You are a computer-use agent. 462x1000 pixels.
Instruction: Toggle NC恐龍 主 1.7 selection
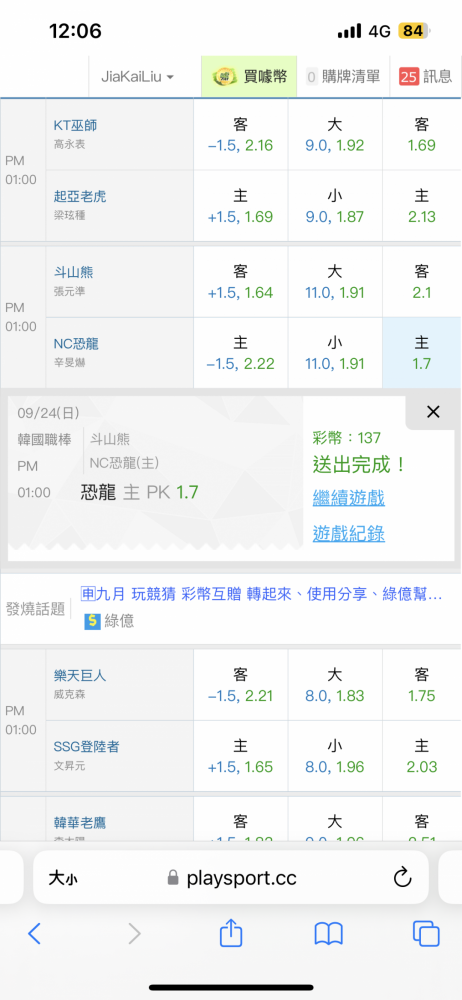(x=421, y=353)
